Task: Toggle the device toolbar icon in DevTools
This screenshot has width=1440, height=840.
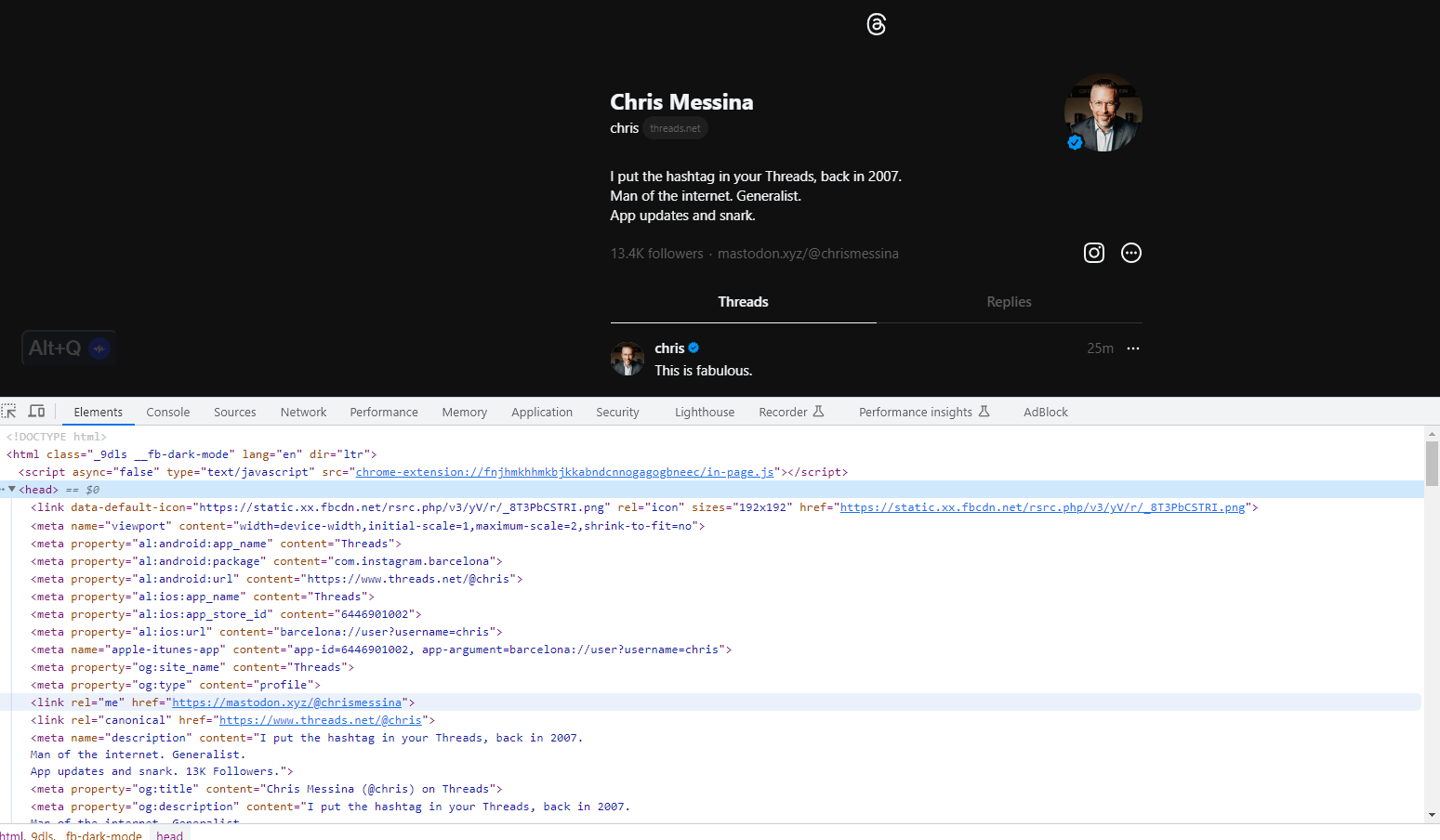Action: coord(36,412)
